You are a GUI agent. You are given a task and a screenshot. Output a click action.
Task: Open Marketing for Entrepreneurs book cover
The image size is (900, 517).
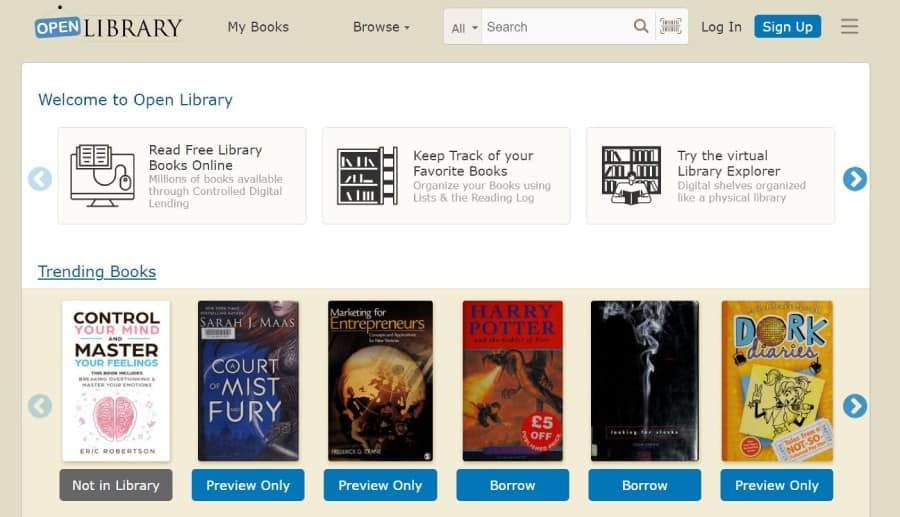(x=380, y=381)
